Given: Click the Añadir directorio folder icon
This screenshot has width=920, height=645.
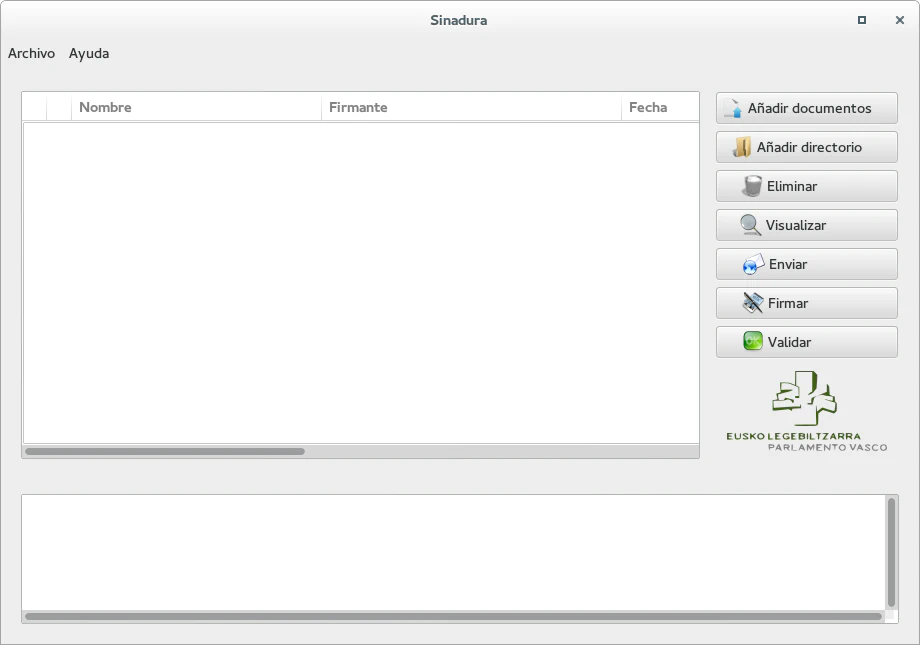Looking at the screenshot, I should [x=742, y=147].
